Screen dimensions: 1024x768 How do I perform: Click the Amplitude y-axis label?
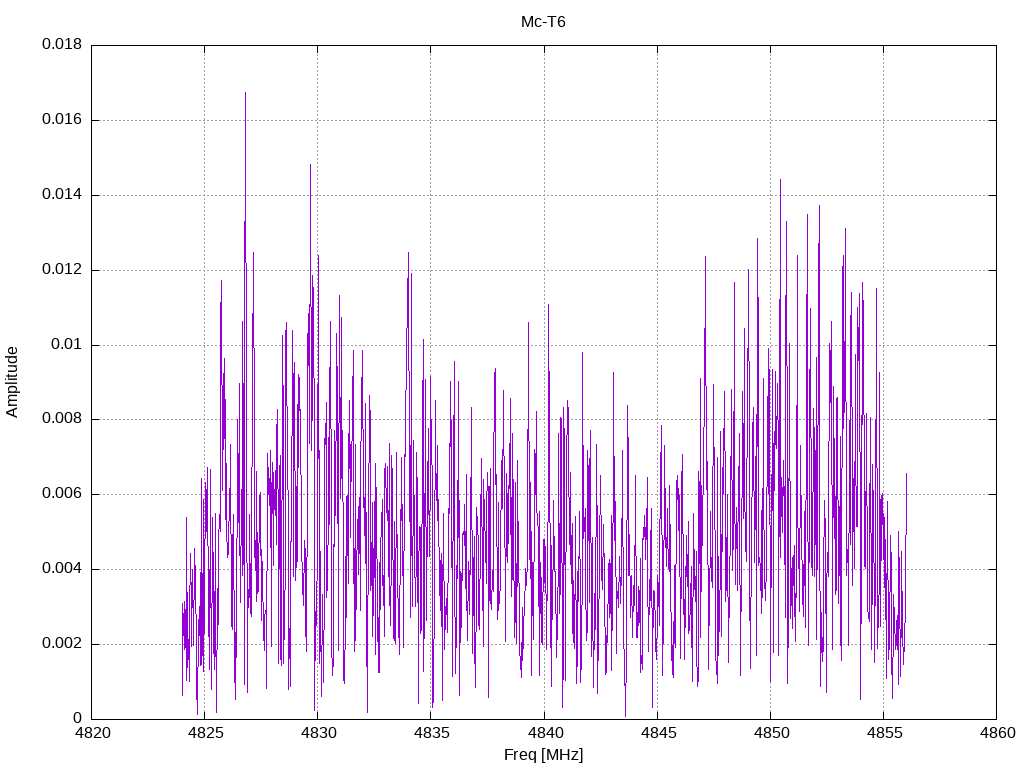click(x=12, y=382)
